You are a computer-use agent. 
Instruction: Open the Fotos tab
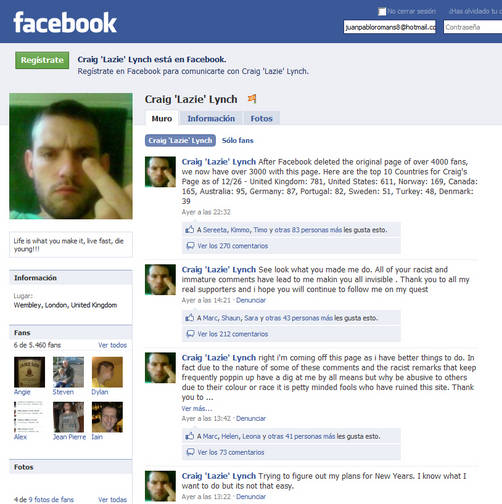point(261,118)
